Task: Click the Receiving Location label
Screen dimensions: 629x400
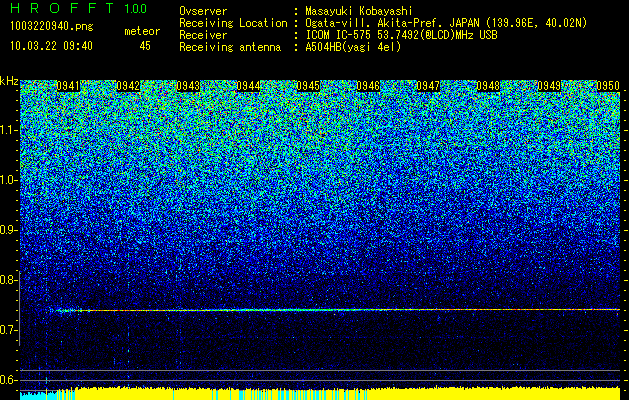Action: click(233, 23)
